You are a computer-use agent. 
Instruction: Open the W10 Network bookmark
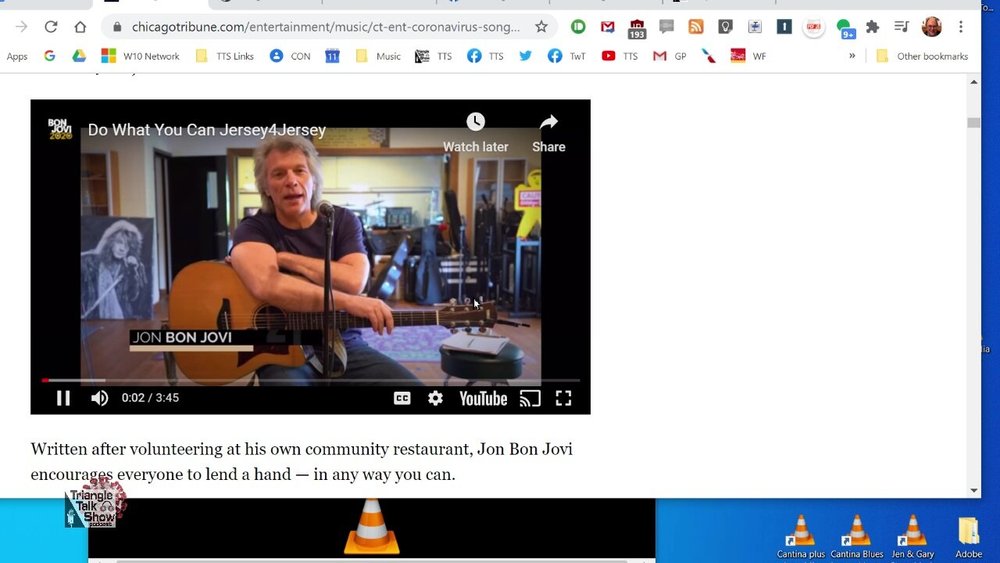(x=140, y=56)
